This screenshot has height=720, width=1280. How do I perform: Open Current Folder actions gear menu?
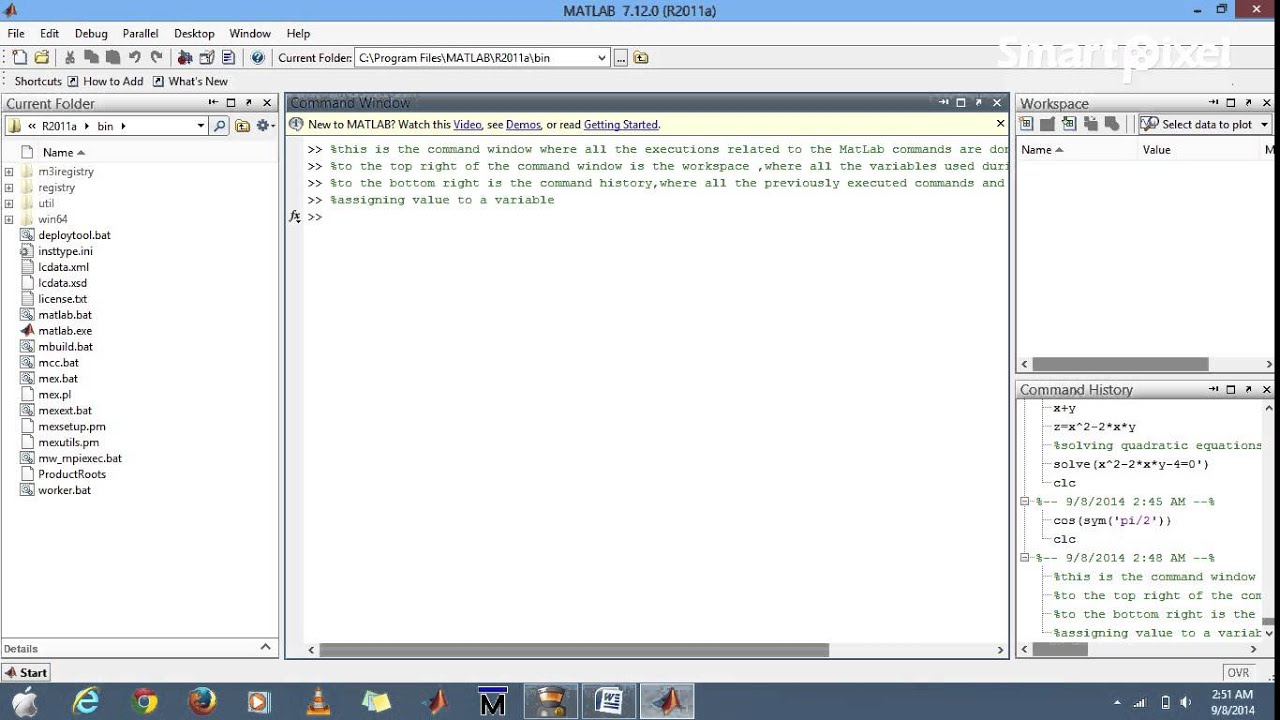[x=265, y=126]
